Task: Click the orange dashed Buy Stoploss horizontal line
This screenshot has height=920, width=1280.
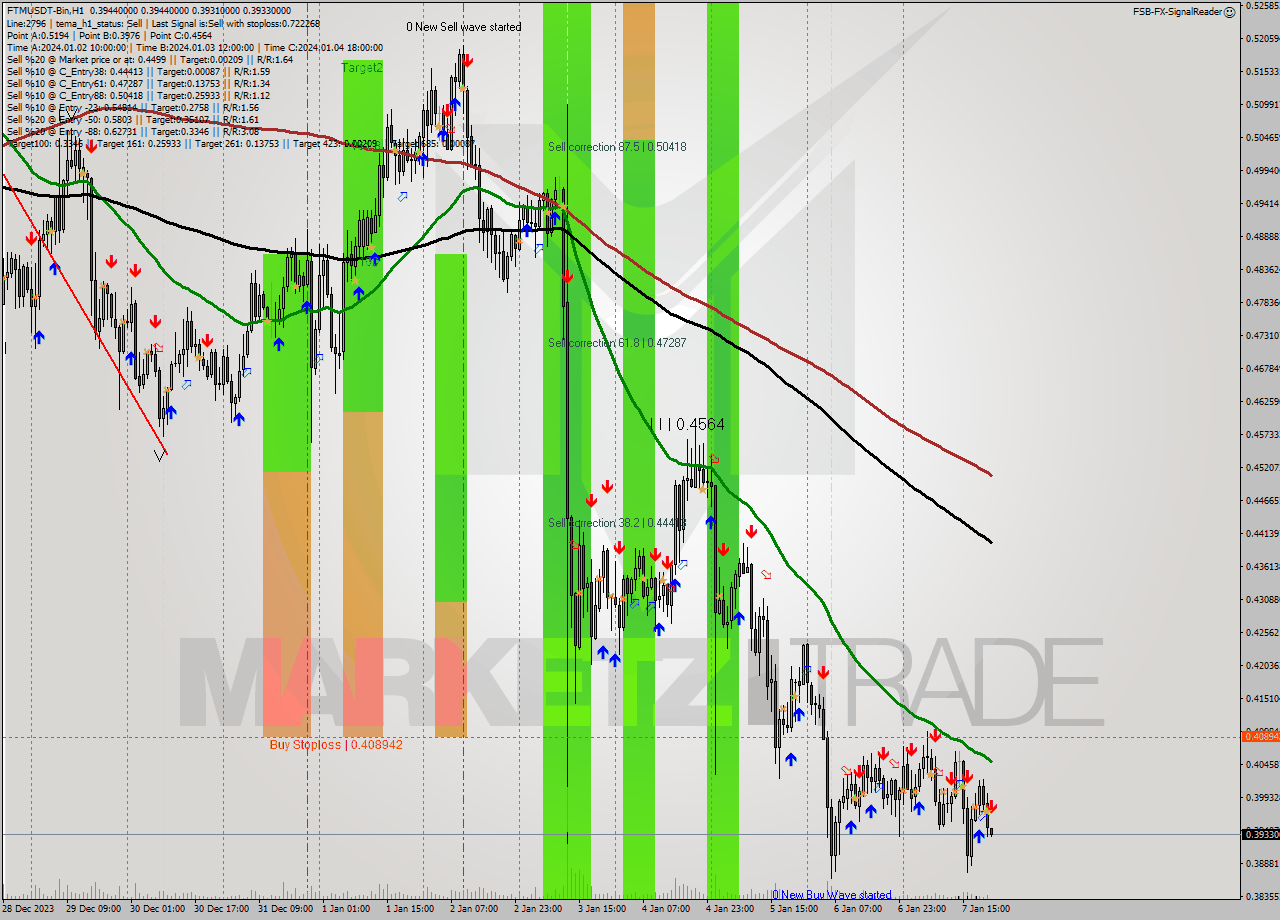Action: (620, 738)
